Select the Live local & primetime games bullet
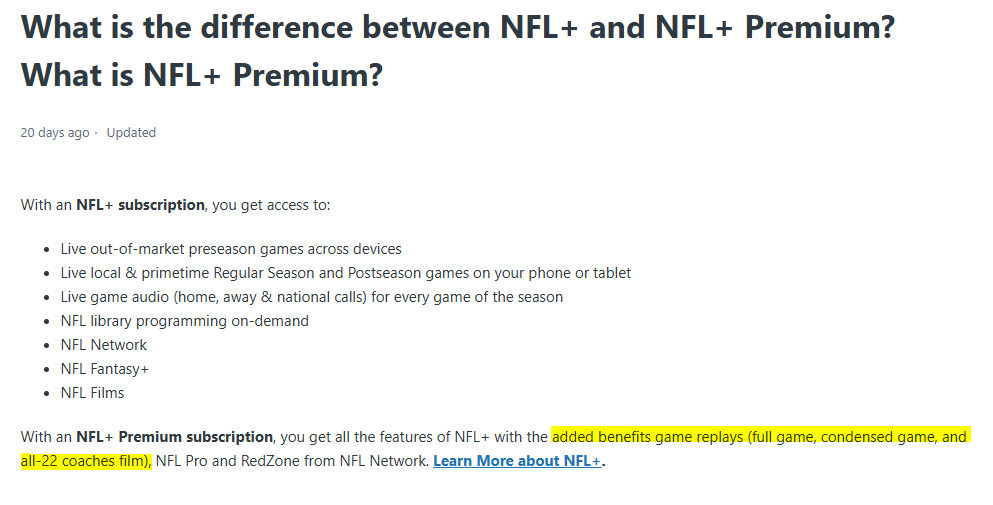This screenshot has width=993, height=505. click(x=346, y=273)
